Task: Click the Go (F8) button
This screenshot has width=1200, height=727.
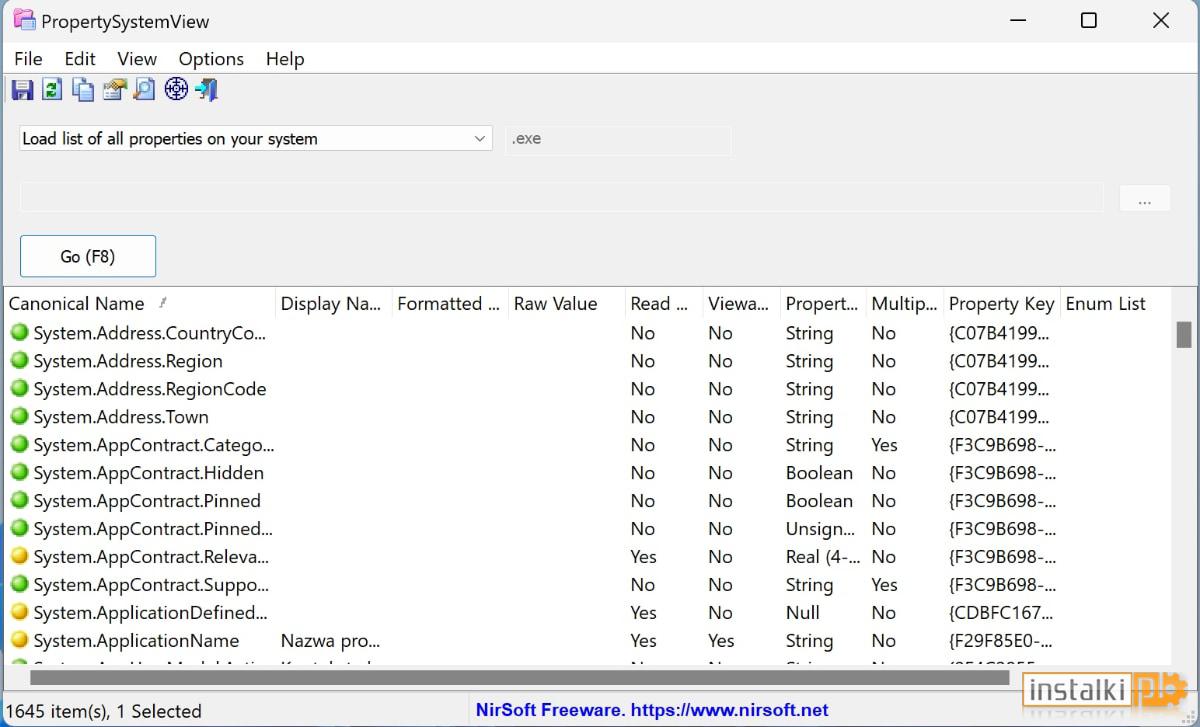Action: pos(88,256)
